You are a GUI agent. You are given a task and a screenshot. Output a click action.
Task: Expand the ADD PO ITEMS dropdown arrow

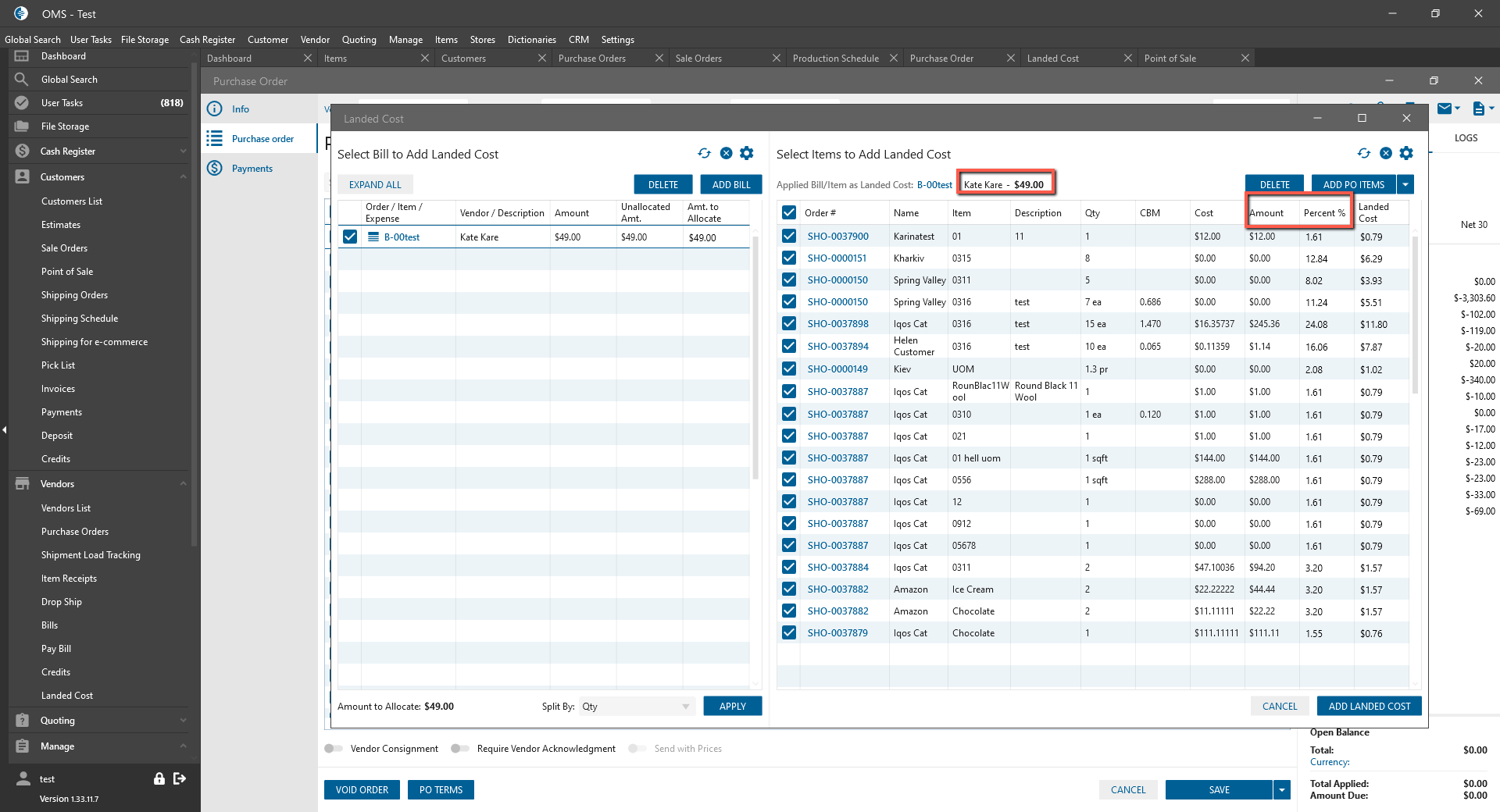[1405, 185]
